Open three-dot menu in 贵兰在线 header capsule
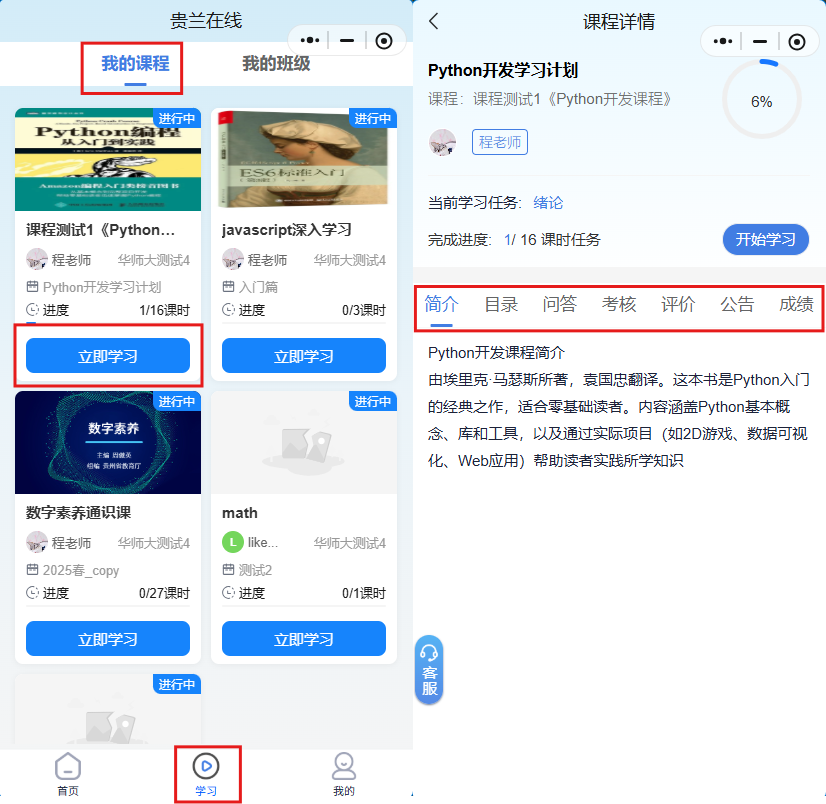826x804 pixels. tap(311, 40)
